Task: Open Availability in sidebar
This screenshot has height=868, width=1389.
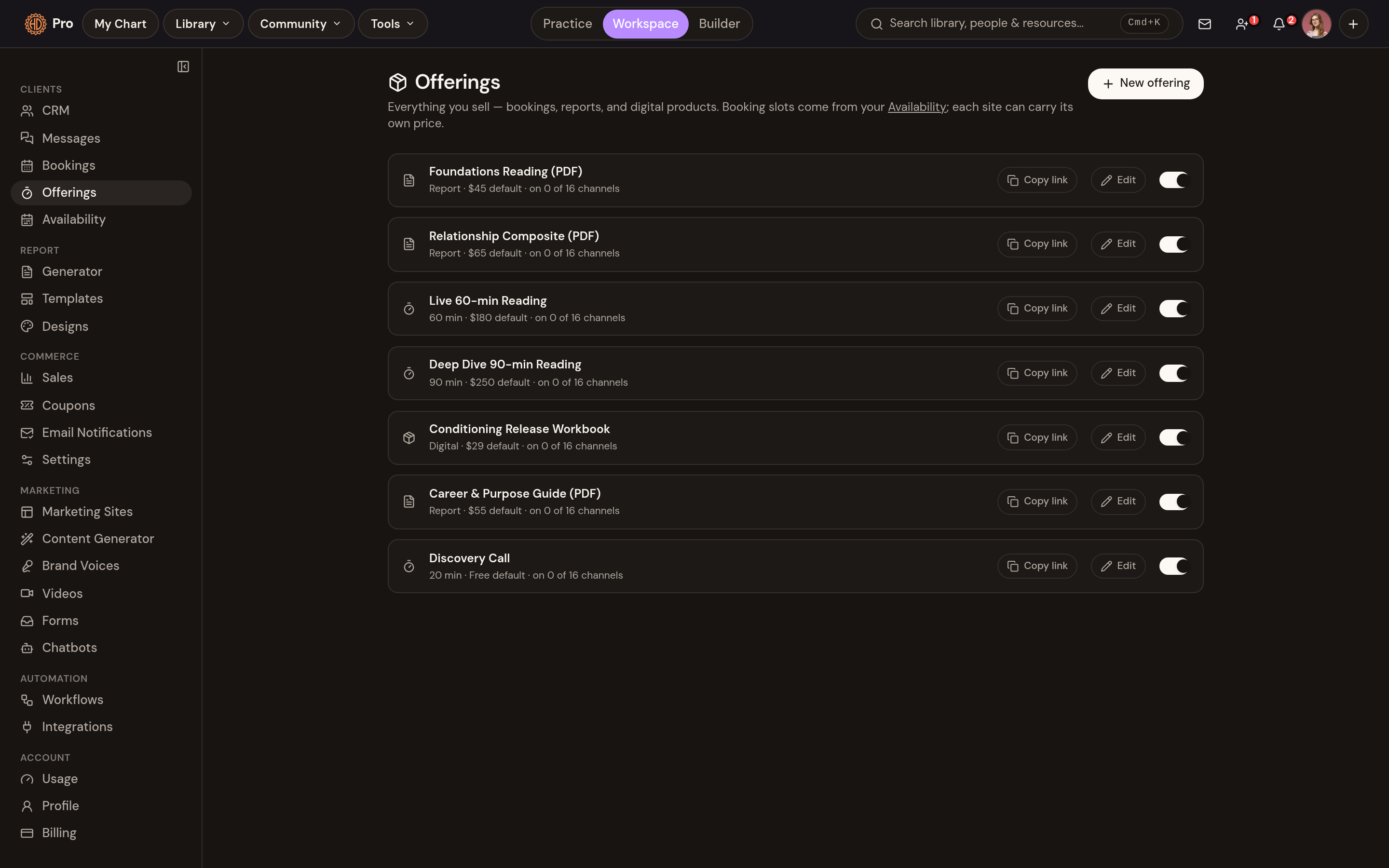Action: 101,219
